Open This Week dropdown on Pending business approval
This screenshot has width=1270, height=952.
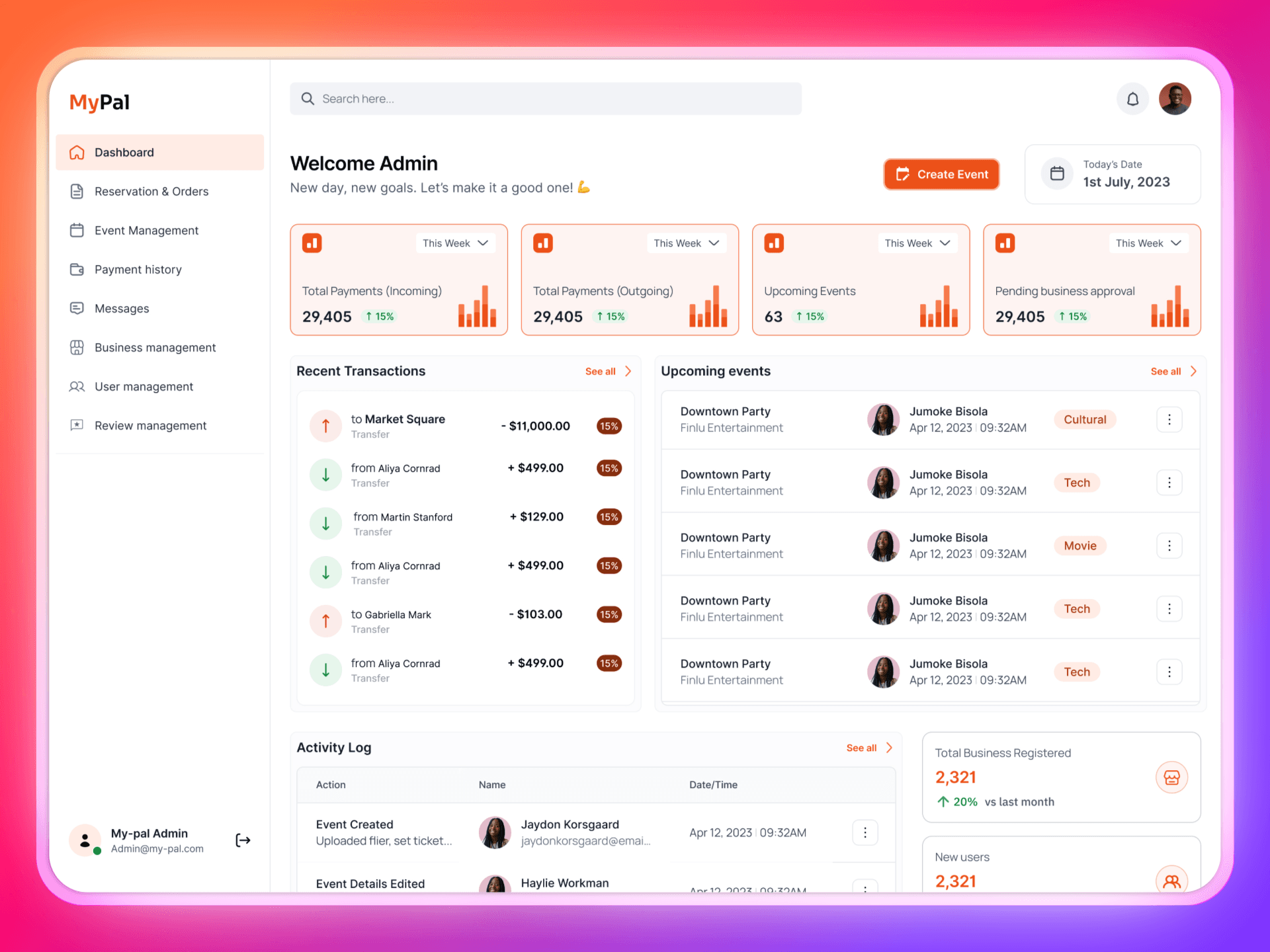point(1148,243)
